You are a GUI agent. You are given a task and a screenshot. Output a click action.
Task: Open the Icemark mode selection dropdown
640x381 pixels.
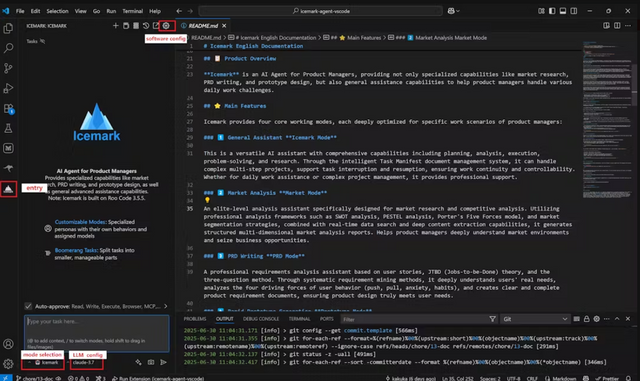(x=43, y=363)
